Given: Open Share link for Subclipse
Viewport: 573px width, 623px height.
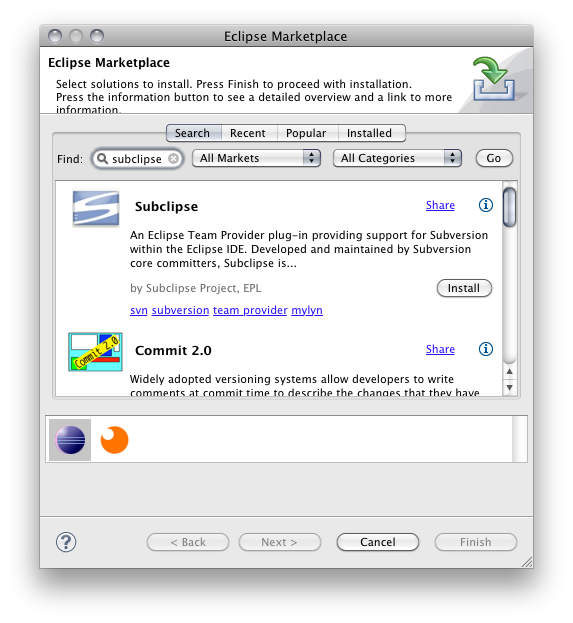Looking at the screenshot, I should tap(440, 205).
